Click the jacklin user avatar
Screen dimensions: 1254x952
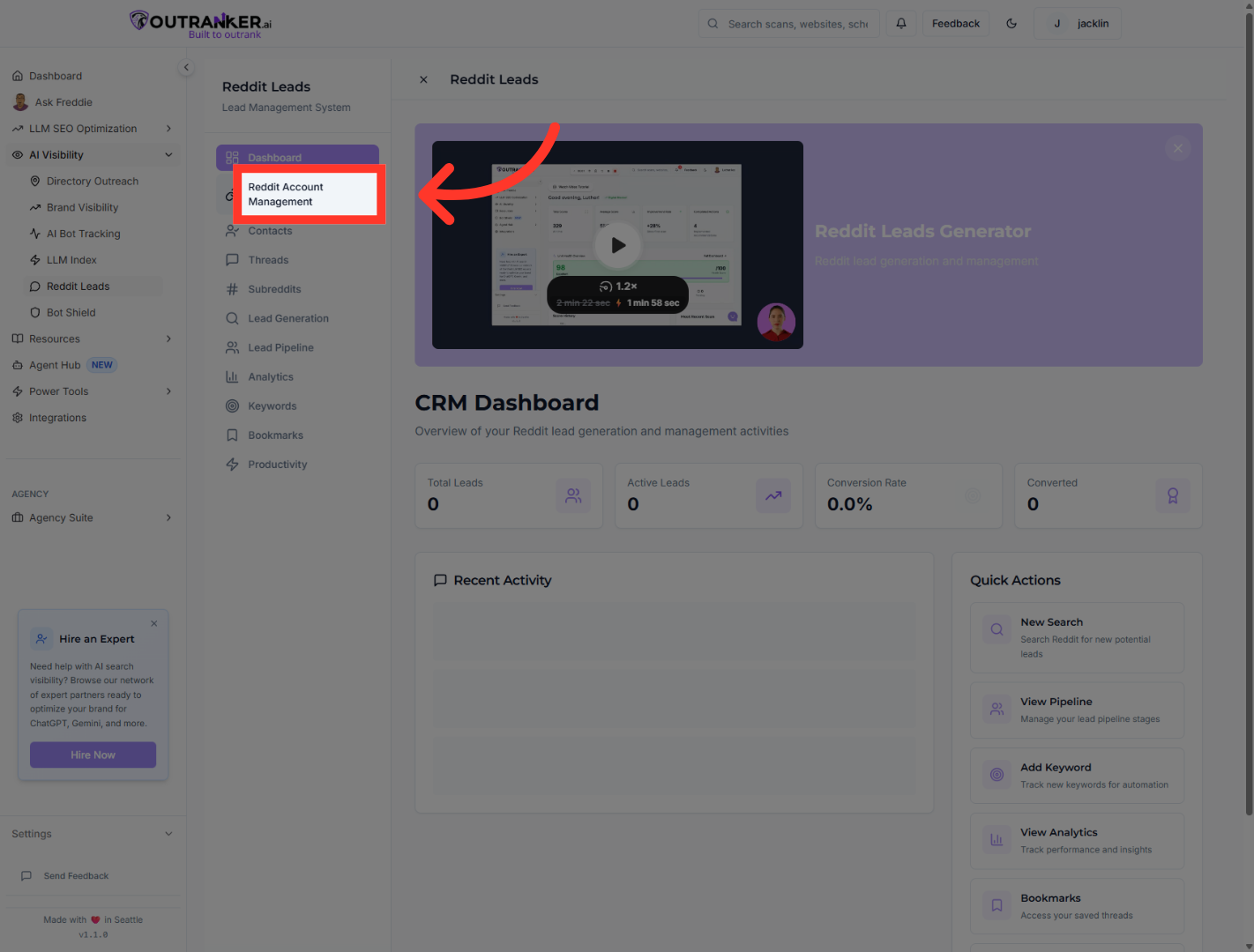coord(1056,23)
